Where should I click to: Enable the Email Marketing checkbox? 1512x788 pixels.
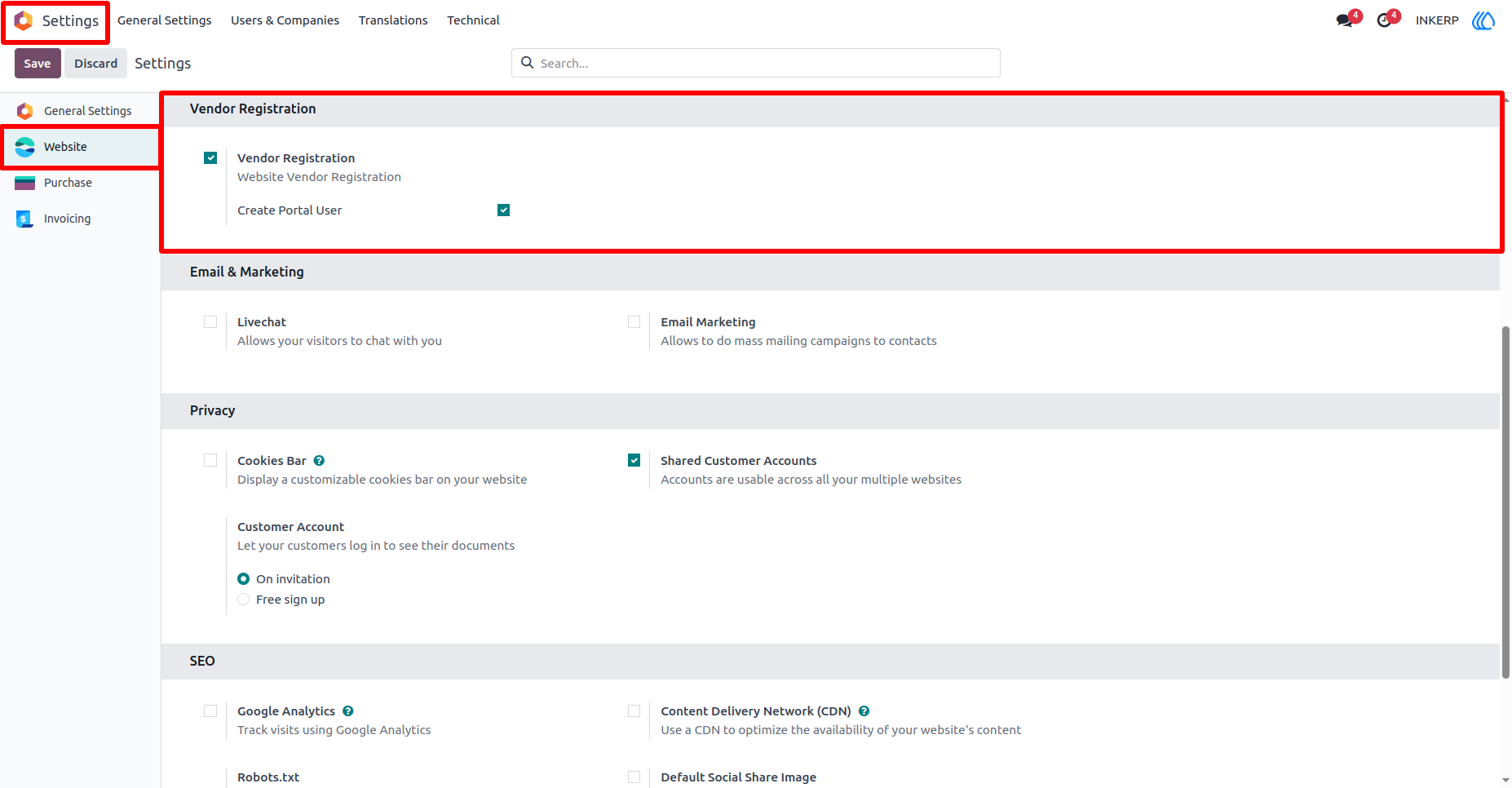(634, 322)
